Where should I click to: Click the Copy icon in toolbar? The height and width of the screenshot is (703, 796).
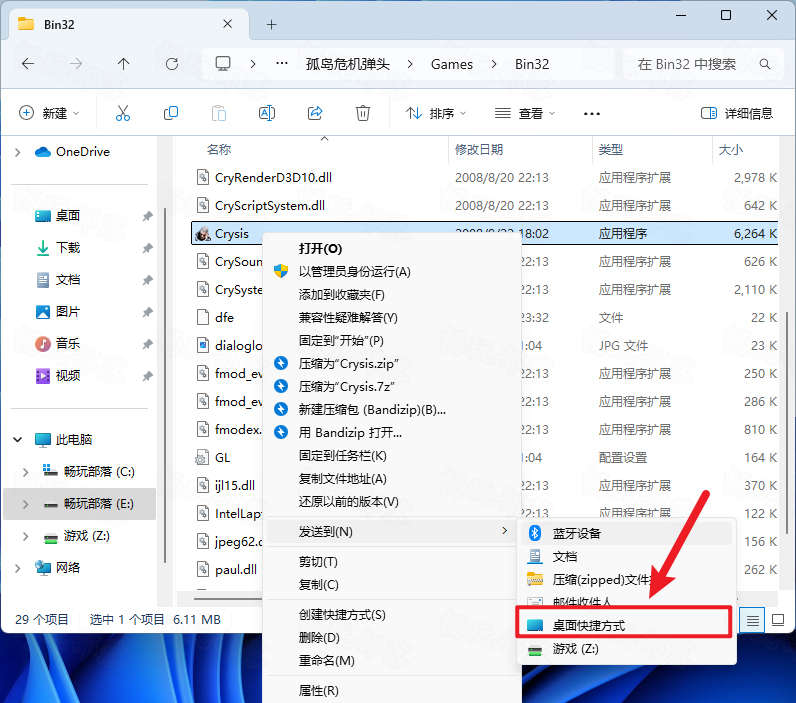[171, 113]
